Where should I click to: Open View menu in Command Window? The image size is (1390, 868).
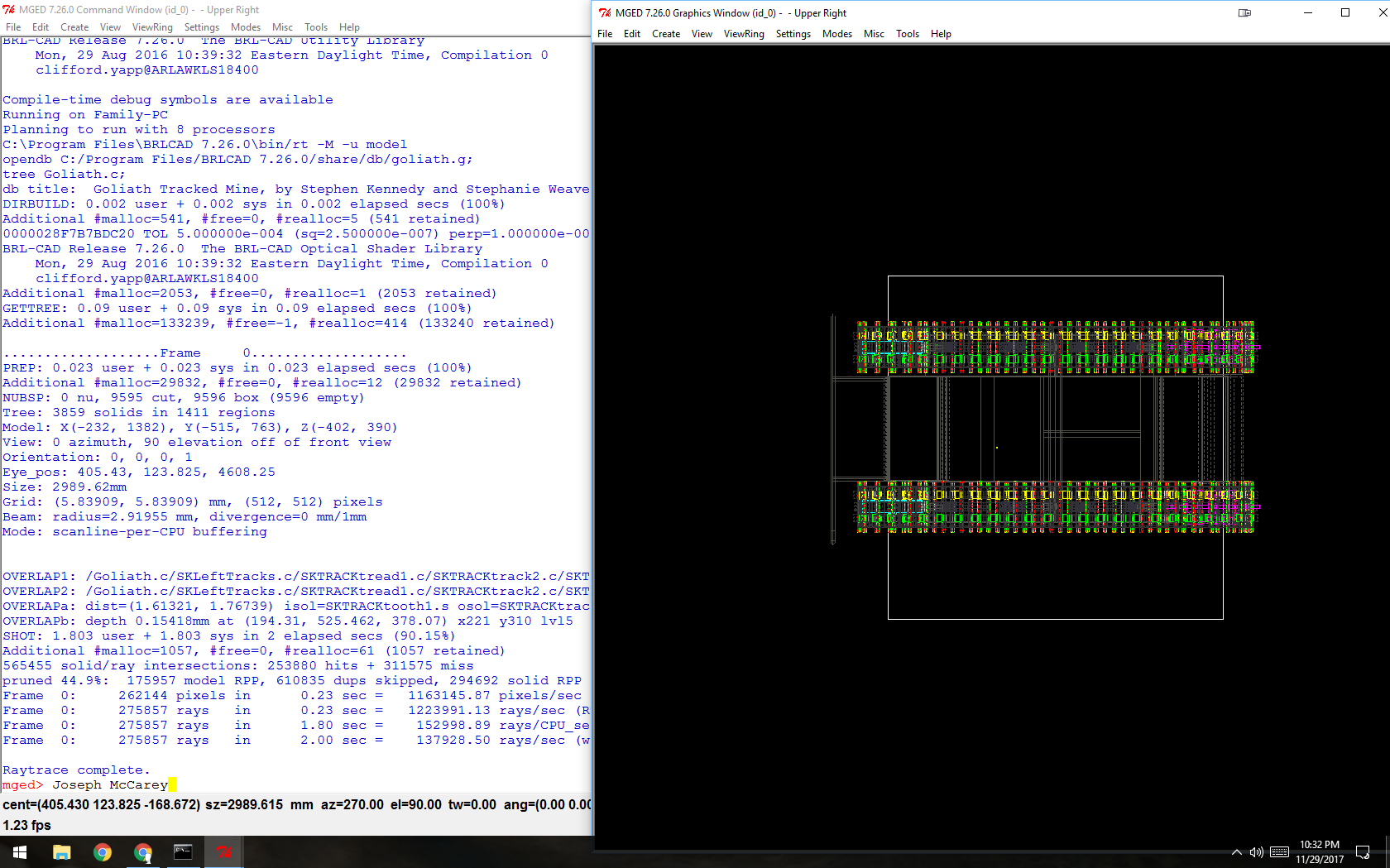110,27
